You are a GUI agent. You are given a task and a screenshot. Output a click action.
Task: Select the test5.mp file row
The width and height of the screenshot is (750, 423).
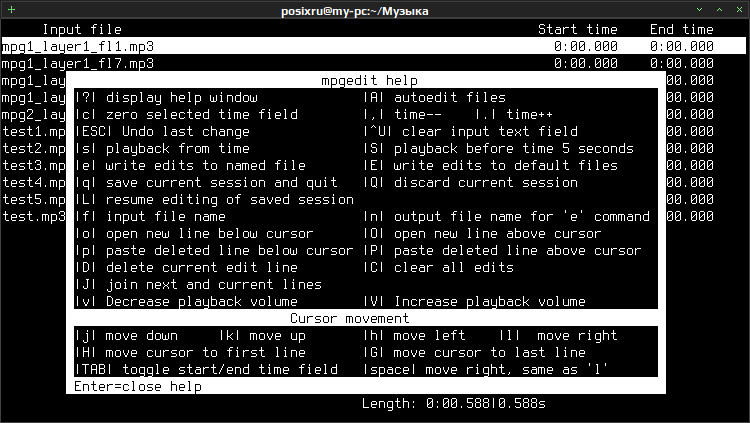click(x=33, y=200)
